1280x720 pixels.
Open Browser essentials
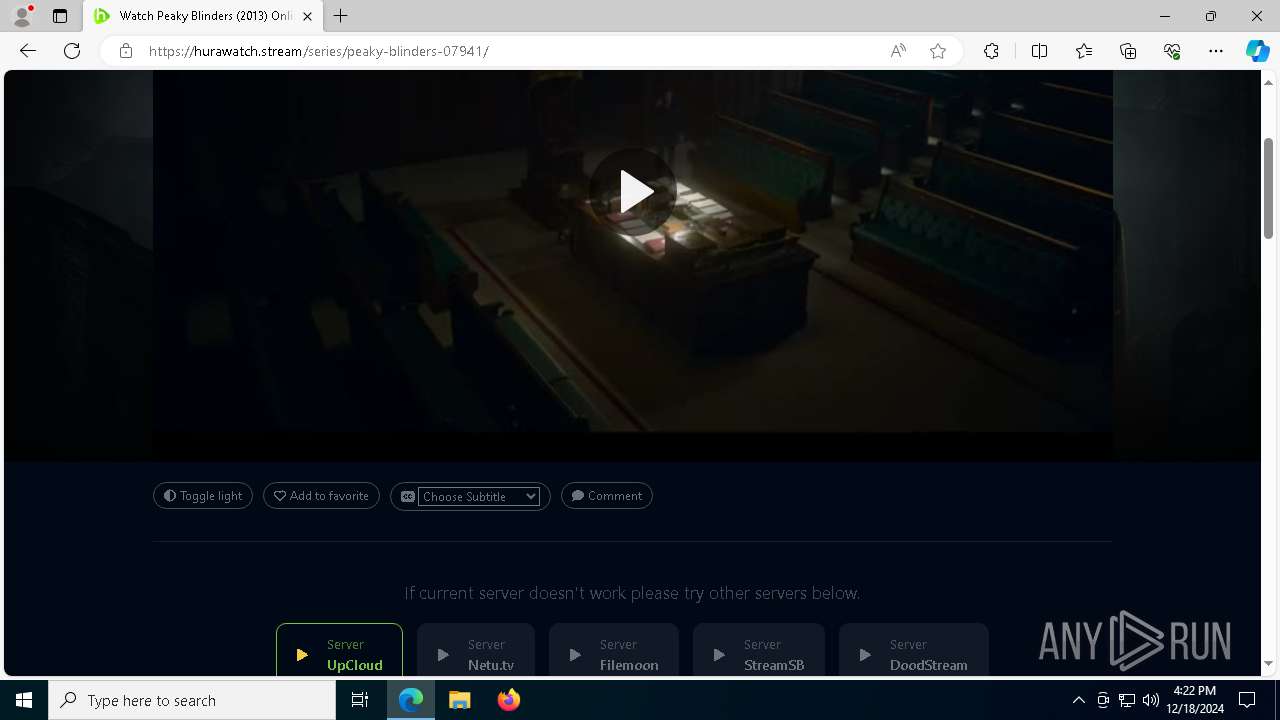click(x=1172, y=51)
